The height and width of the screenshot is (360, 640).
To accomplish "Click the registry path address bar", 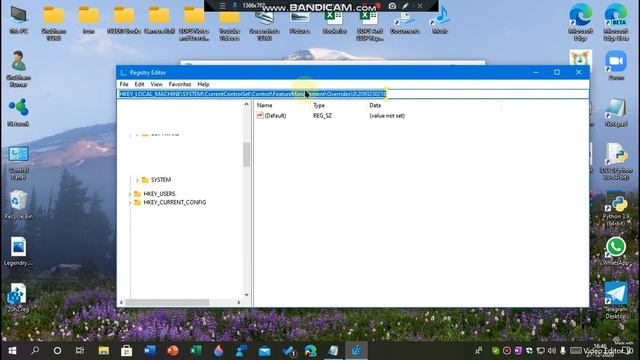I will point(353,94).
